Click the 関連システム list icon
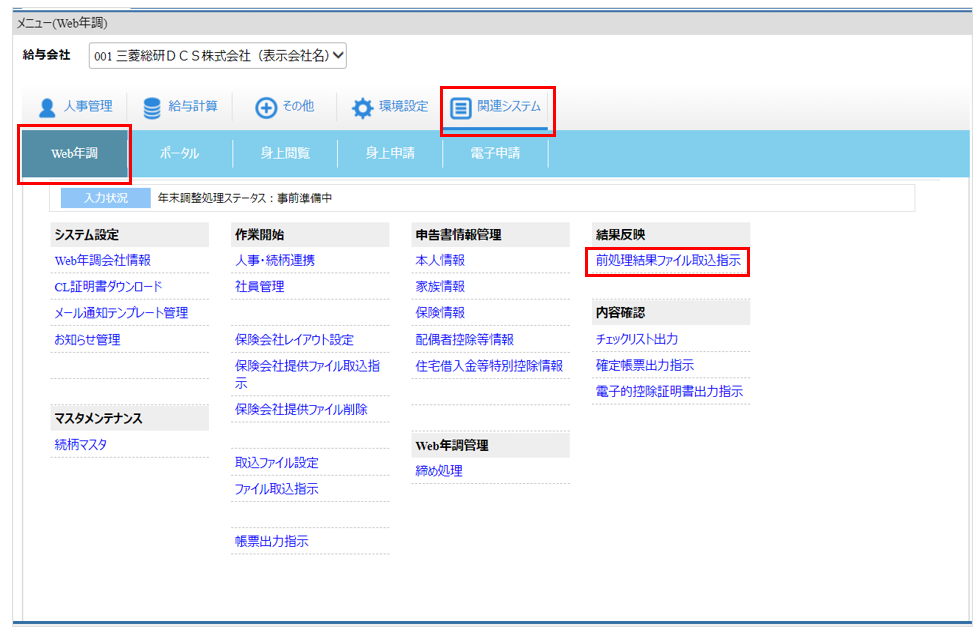Image resolution: width=975 pixels, height=627 pixels. [461, 108]
